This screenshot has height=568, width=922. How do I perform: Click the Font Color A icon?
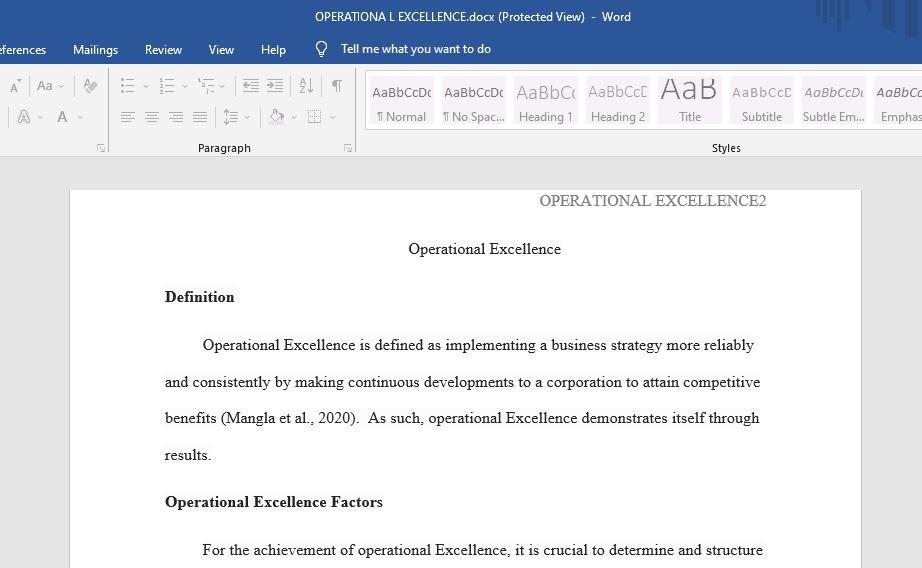[x=62, y=117]
